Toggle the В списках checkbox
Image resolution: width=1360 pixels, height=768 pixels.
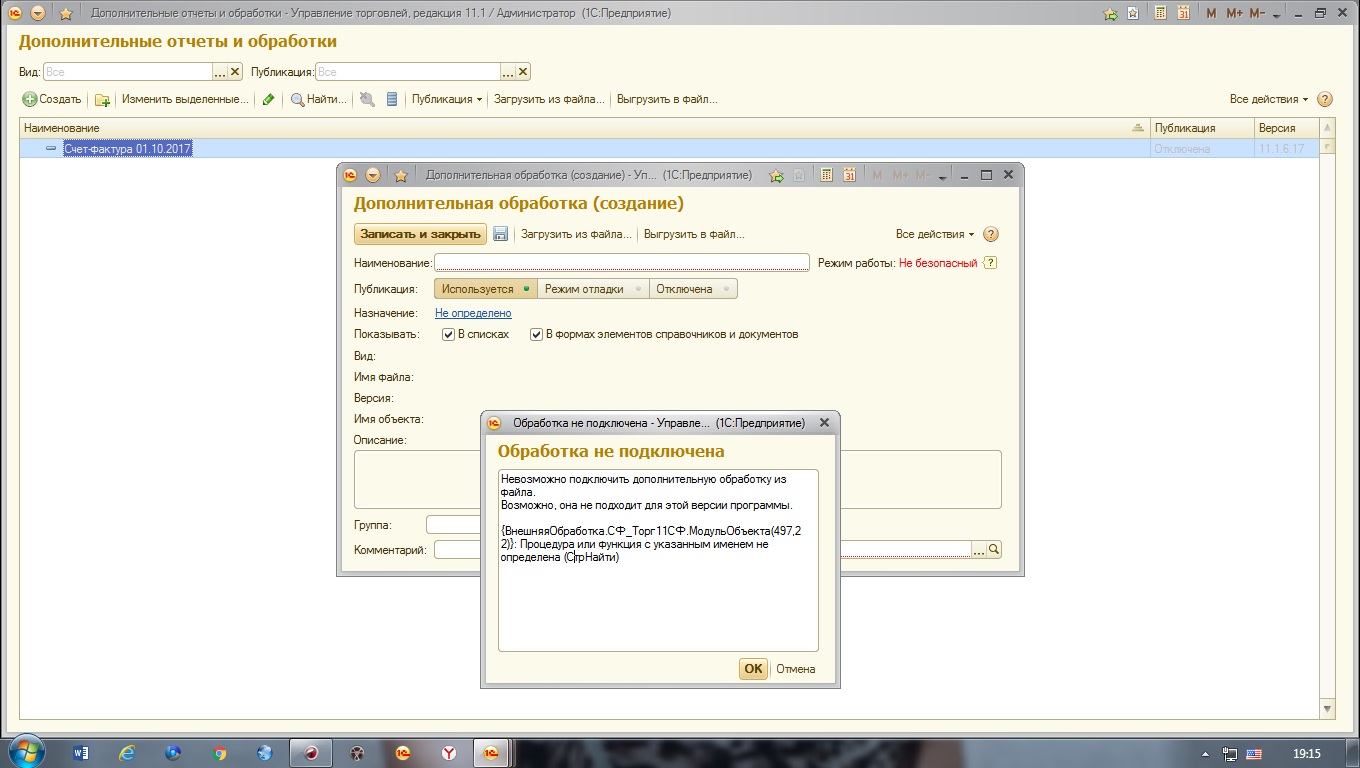[x=449, y=334]
